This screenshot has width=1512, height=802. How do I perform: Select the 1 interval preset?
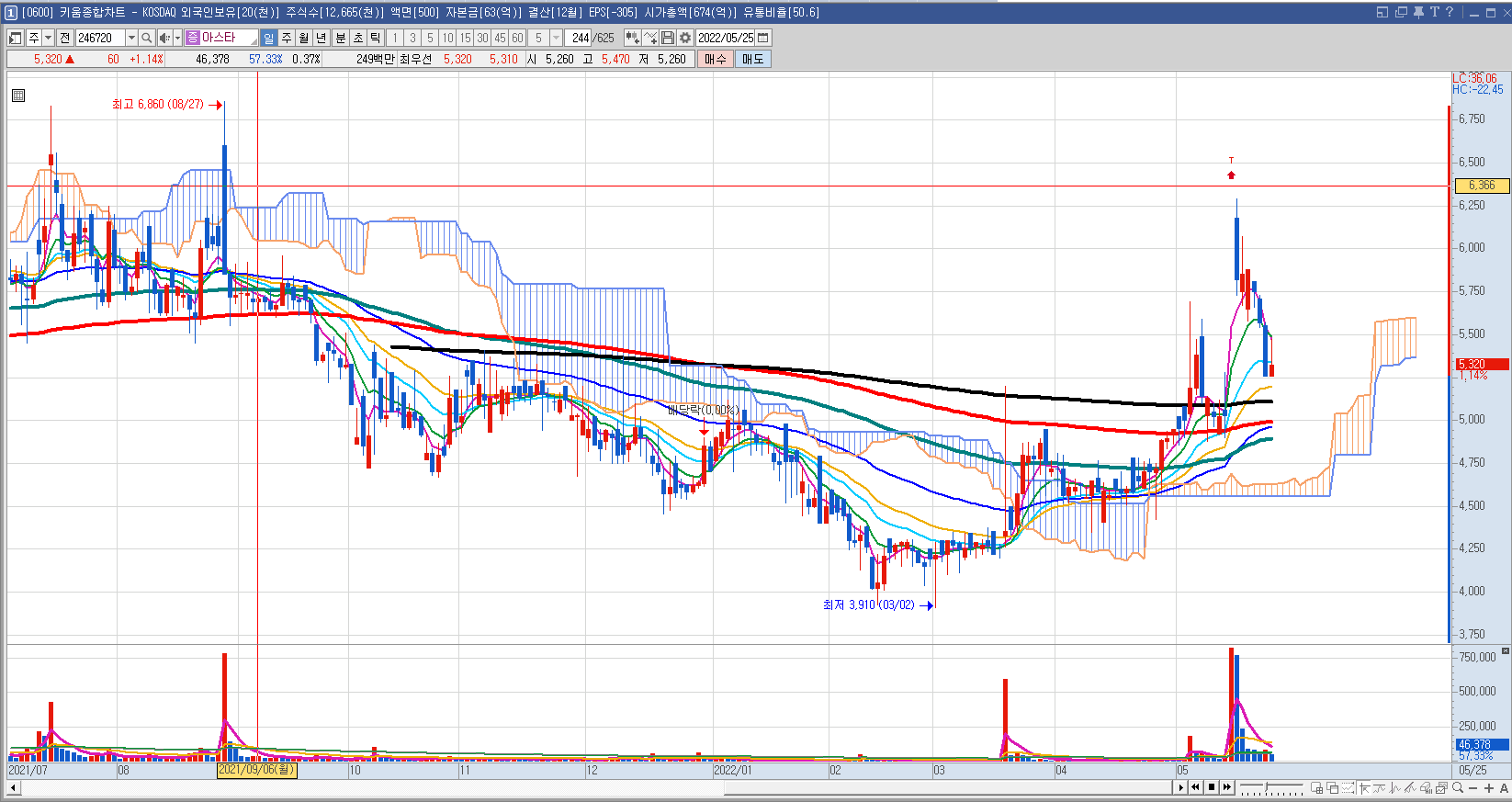coord(395,38)
